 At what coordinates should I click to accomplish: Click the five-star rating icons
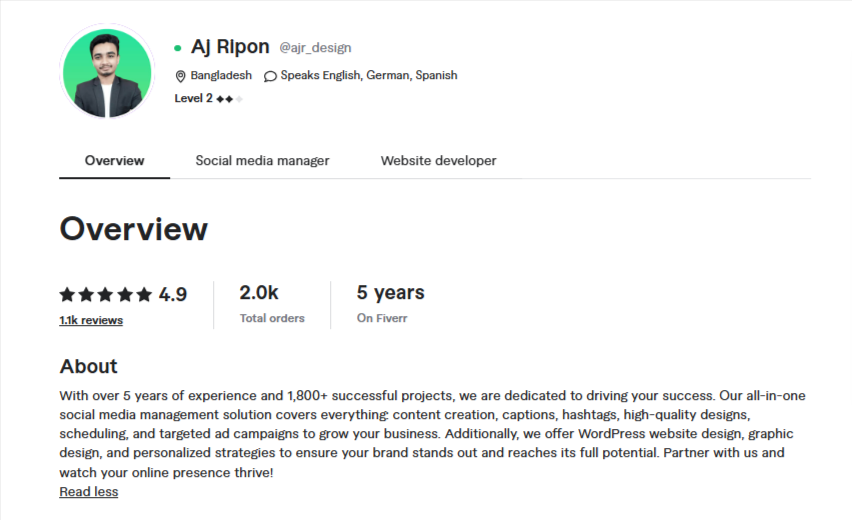(x=106, y=294)
